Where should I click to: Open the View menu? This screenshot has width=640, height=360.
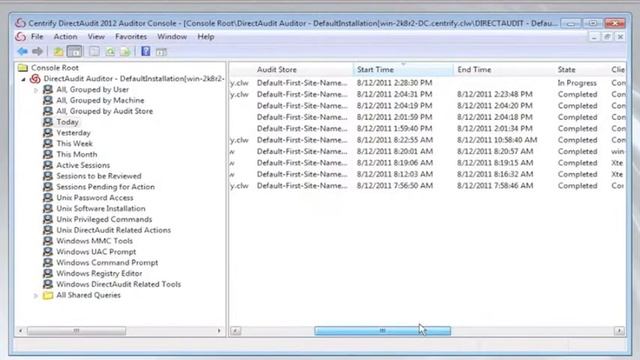pos(96,37)
